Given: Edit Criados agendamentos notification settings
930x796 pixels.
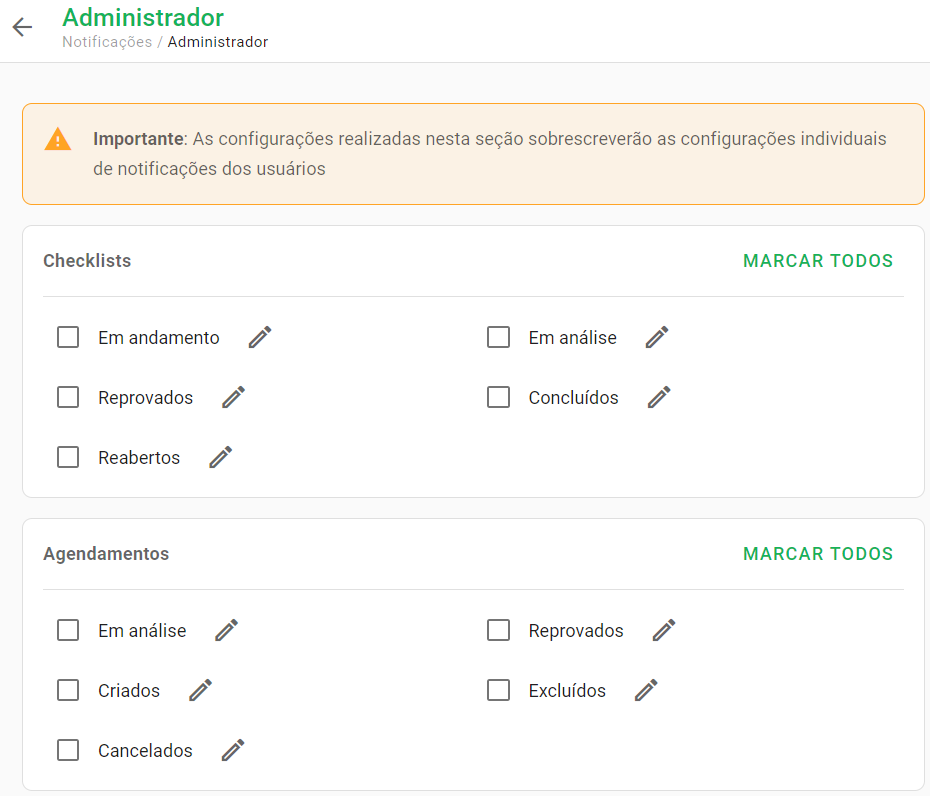Looking at the screenshot, I should tap(199, 690).
